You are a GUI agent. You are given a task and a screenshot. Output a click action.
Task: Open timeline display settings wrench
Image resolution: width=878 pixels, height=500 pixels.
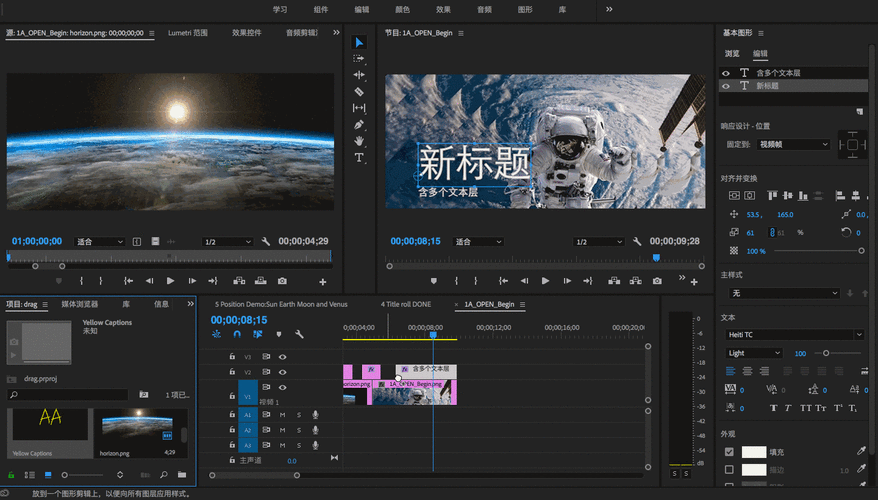299,334
